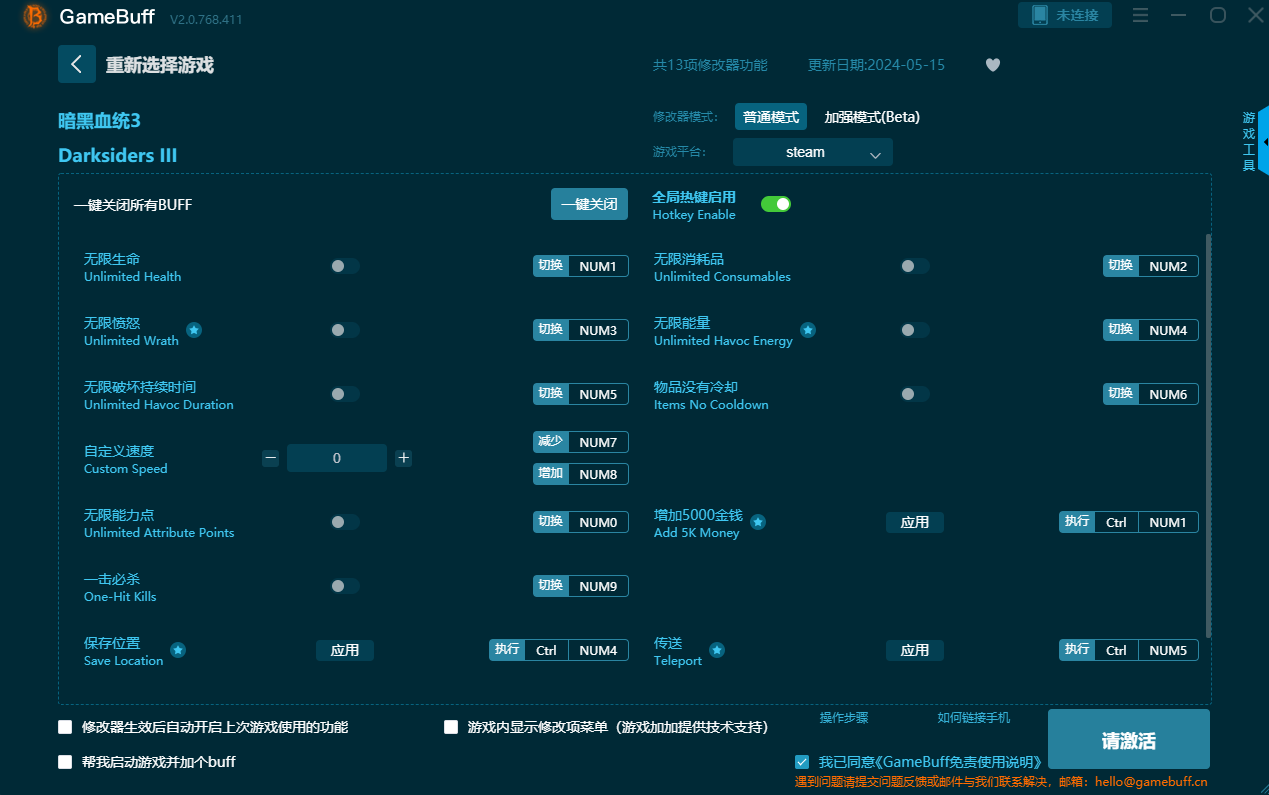Screen dimensions: 1269x795
Task: Turn on Unlimited Havoc Duration
Action: click(345, 394)
